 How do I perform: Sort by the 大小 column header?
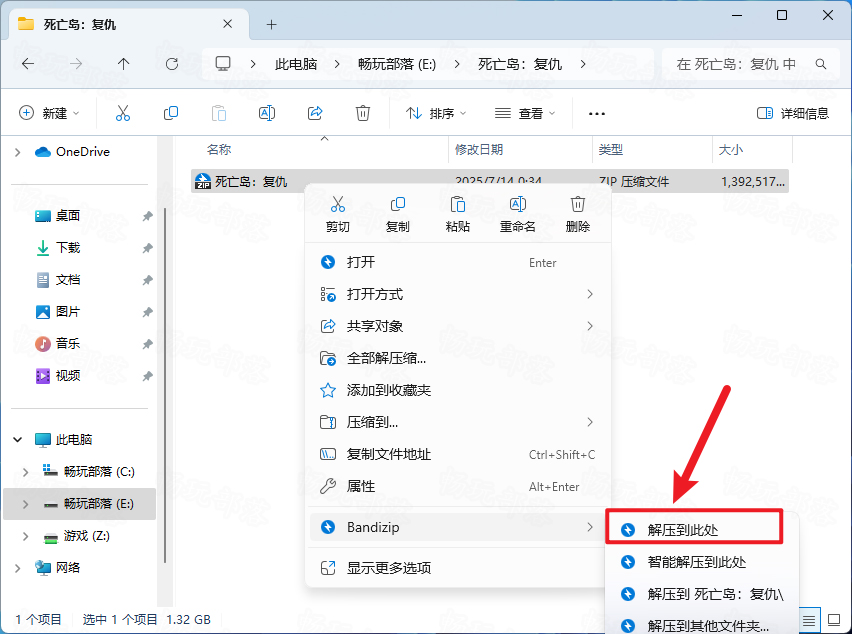731,149
